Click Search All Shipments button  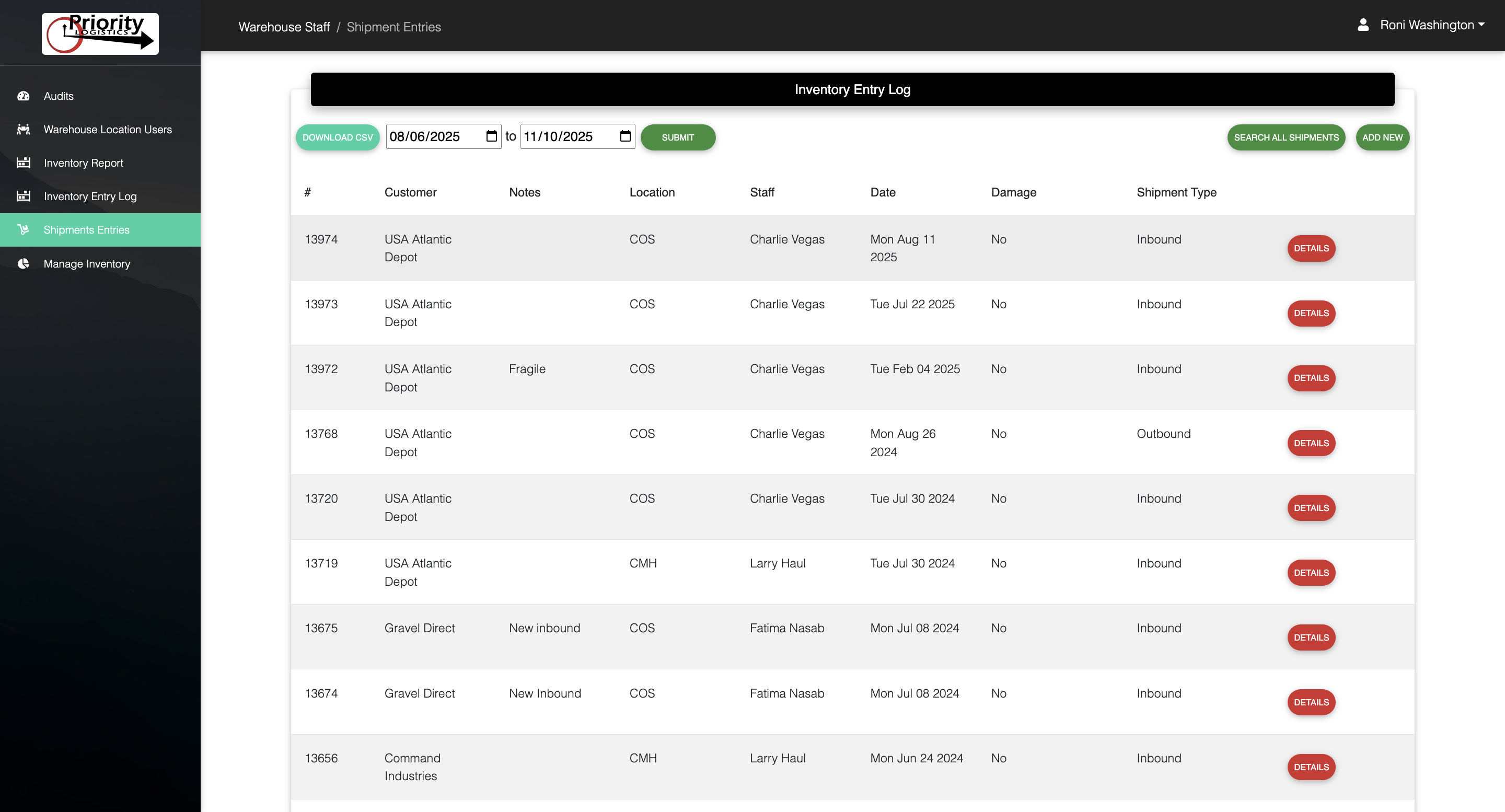click(1286, 137)
